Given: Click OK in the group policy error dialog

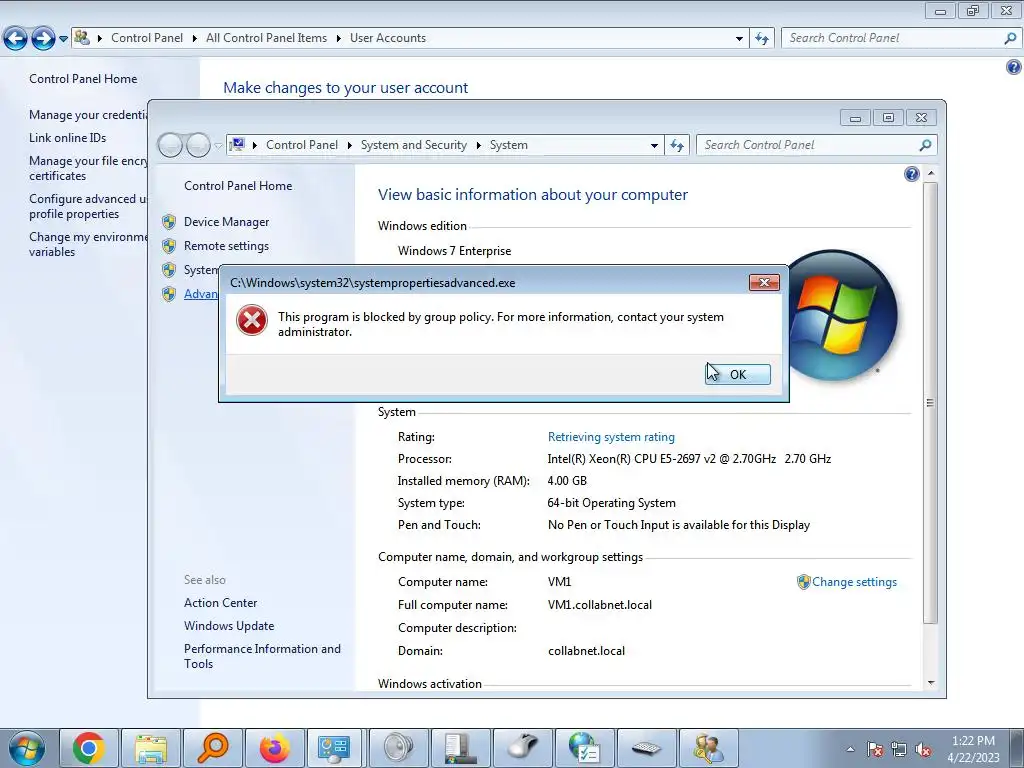Looking at the screenshot, I should coord(737,374).
